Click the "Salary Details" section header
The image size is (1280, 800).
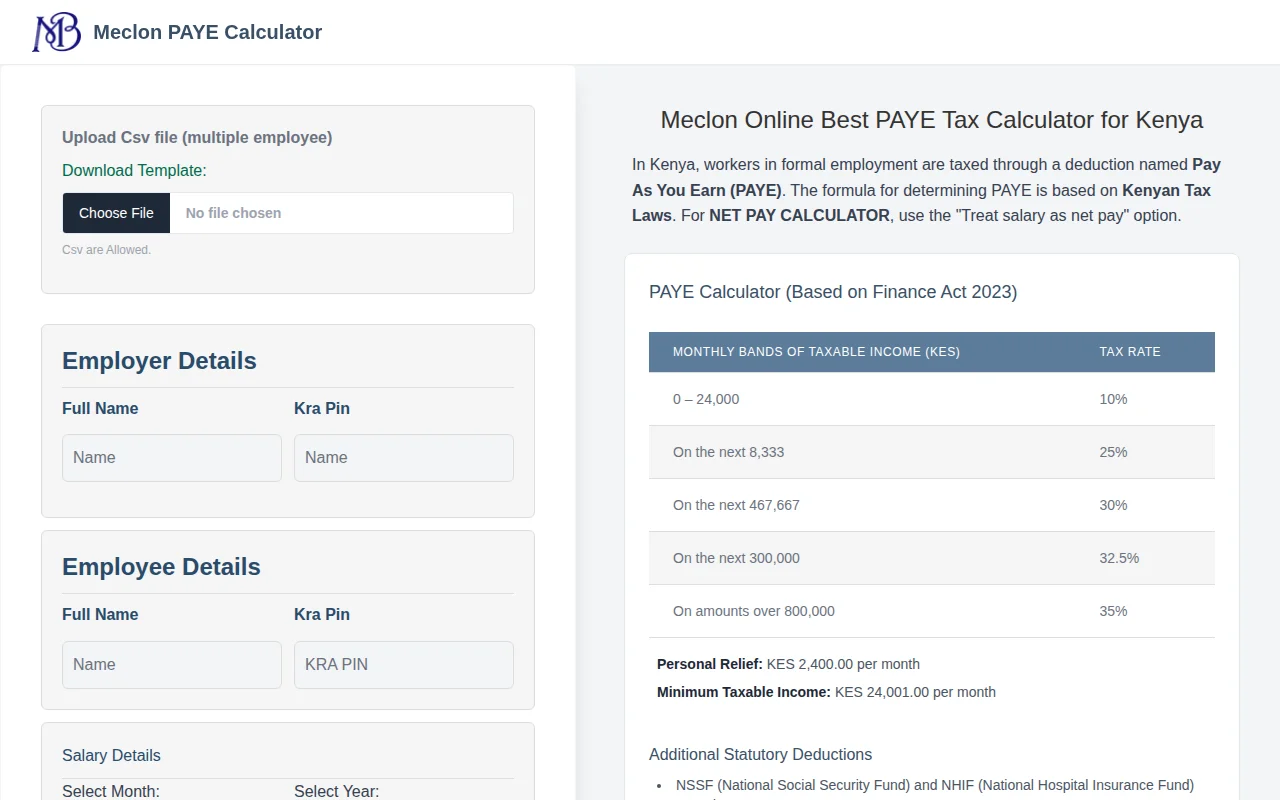click(111, 755)
